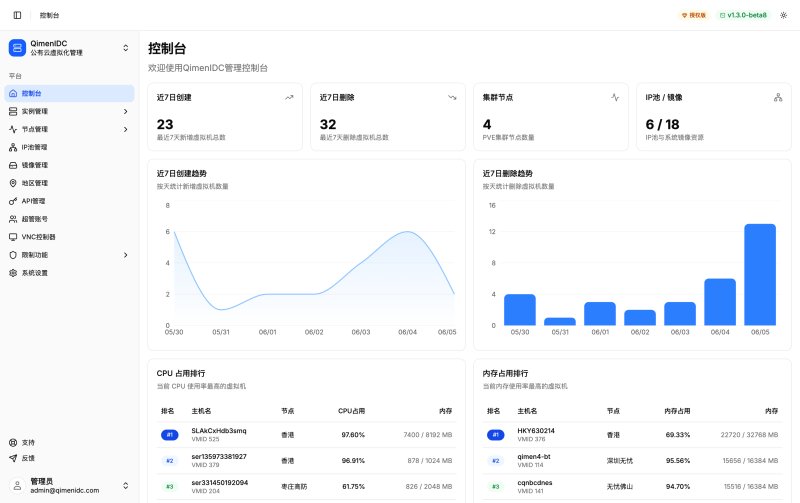
Task: Click the network icon beside IP池管理
Action: click(13, 147)
